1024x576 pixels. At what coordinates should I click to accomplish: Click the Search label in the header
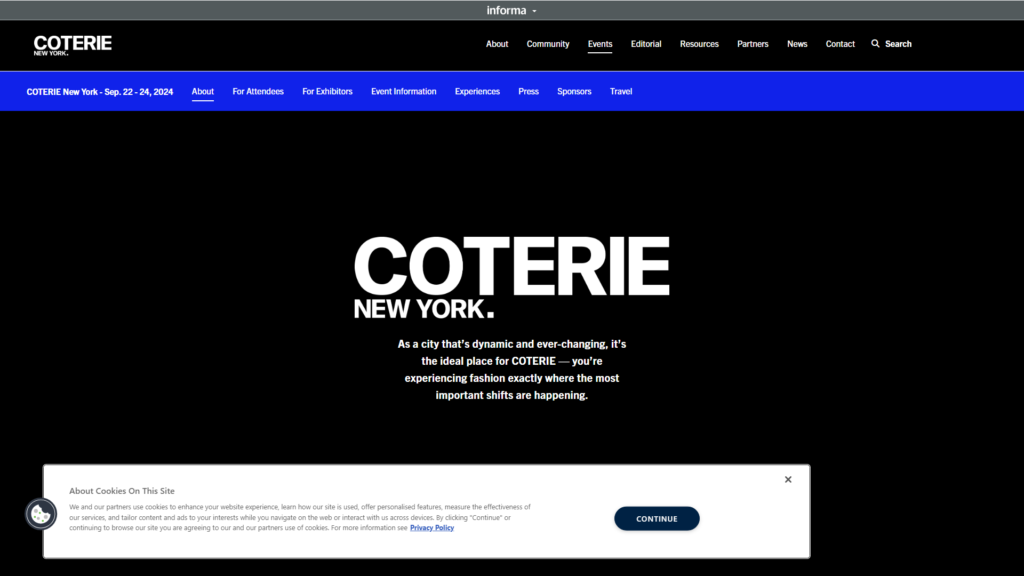(898, 44)
